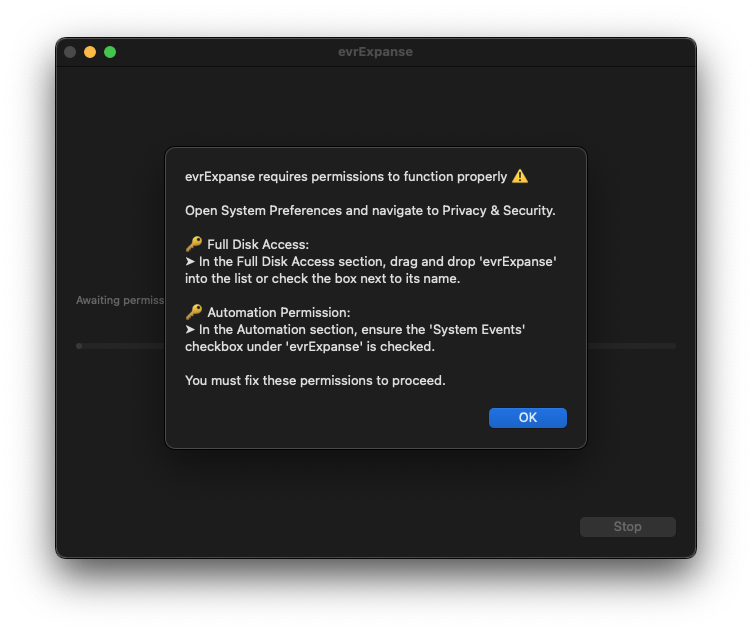Screen dimensions: 752x632
Task: Click the 'Awaiting permiss' status label
Action: coord(120,300)
